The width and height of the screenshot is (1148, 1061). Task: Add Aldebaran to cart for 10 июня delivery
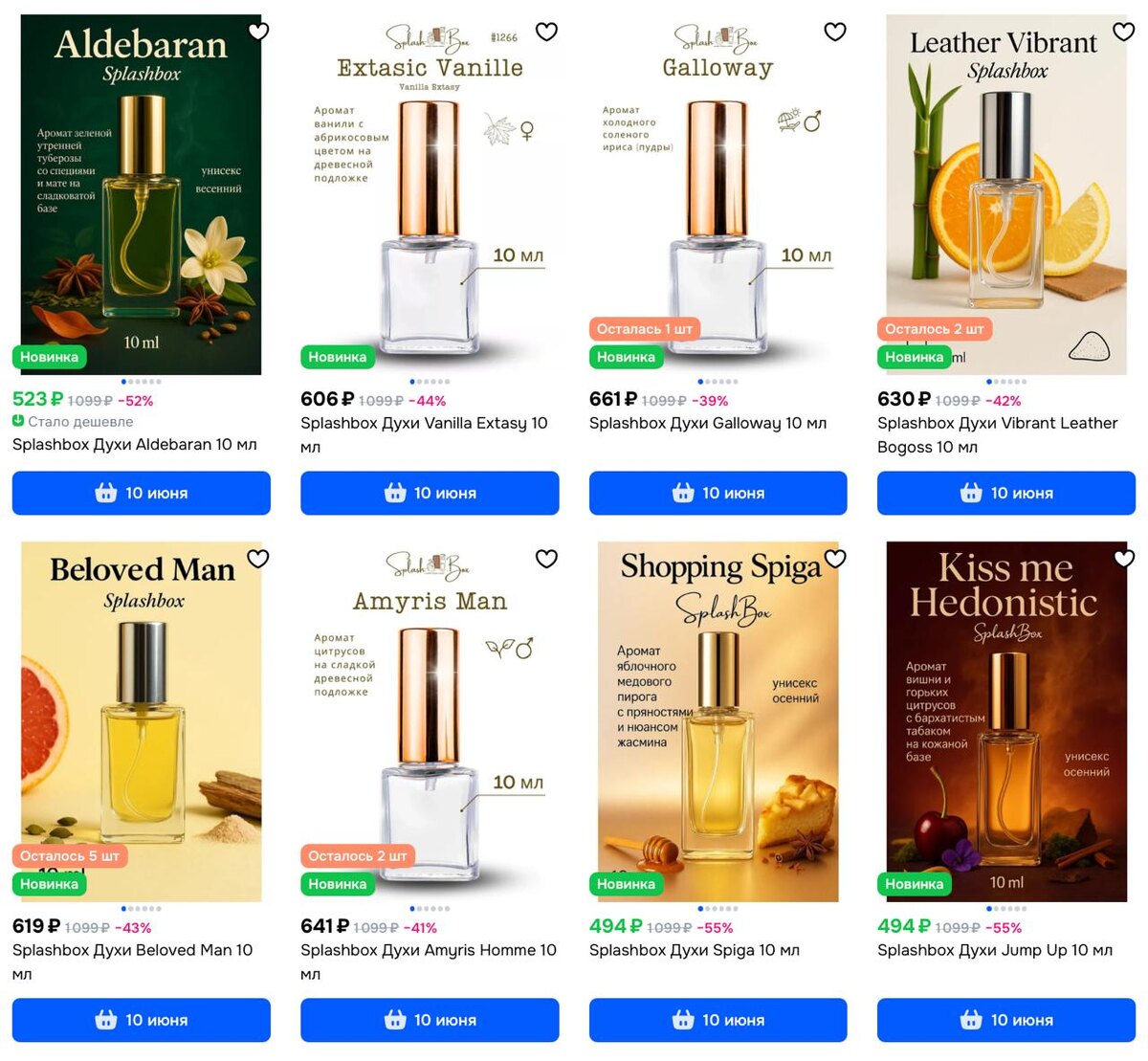(142, 493)
